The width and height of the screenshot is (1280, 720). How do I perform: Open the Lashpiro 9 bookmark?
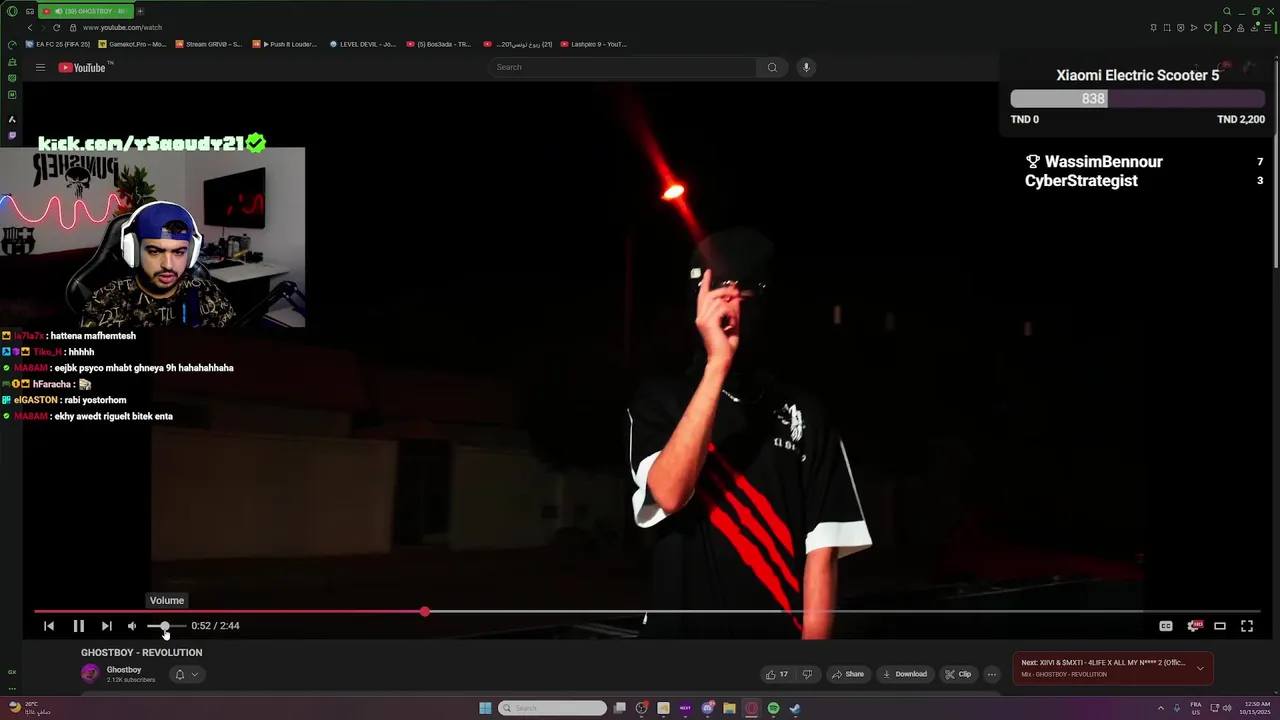pos(594,44)
